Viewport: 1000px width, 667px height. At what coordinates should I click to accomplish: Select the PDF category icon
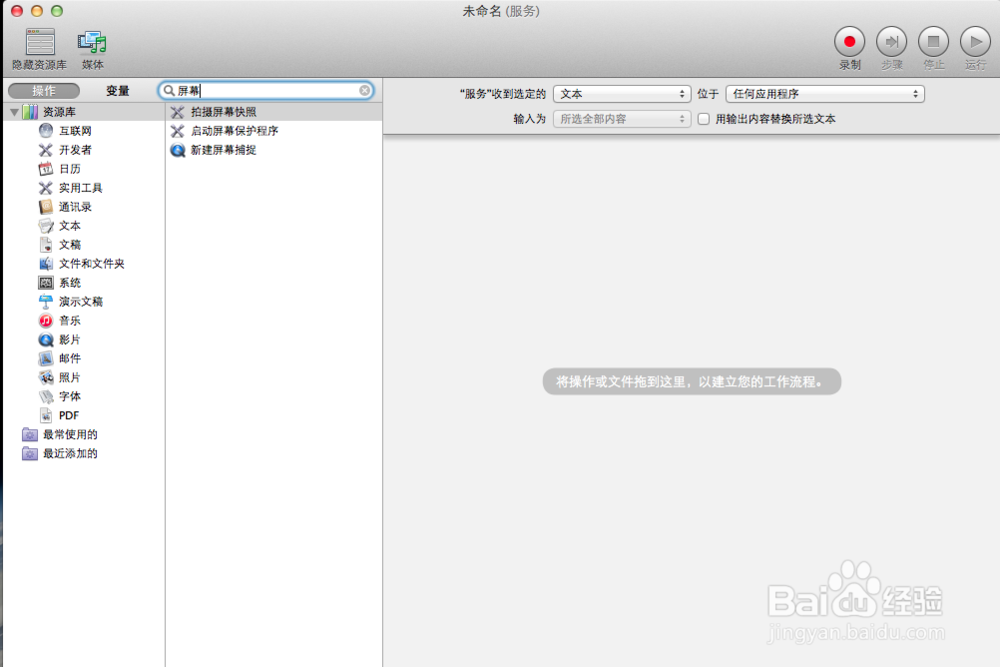click(46, 415)
